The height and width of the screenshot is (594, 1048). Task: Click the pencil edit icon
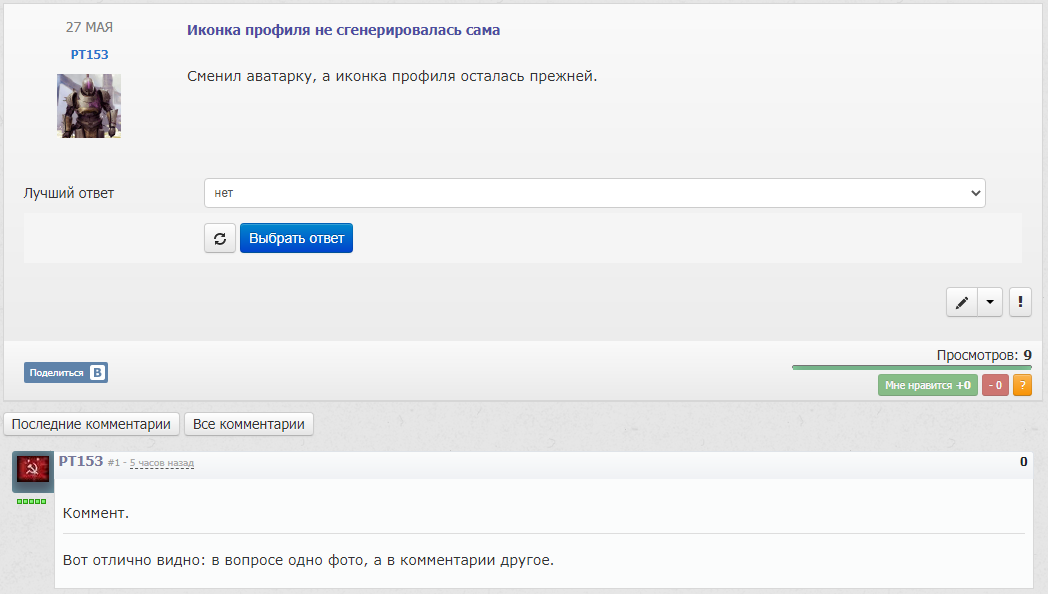tap(961, 302)
